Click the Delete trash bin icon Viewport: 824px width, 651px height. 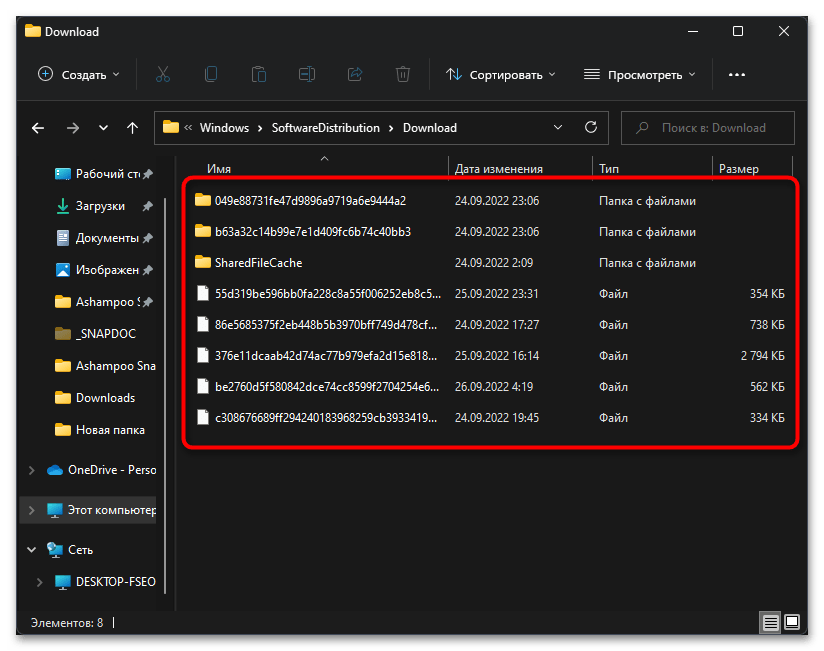(403, 75)
